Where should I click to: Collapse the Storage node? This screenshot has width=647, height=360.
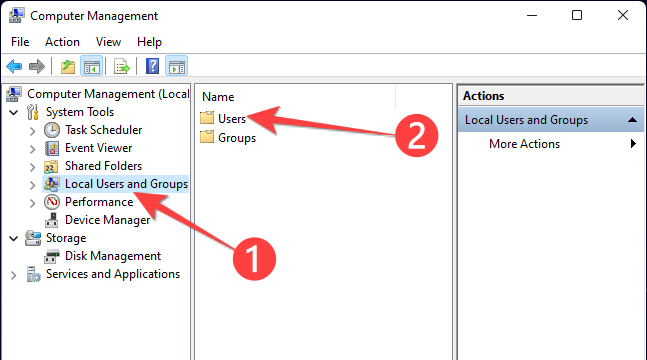[14, 239]
